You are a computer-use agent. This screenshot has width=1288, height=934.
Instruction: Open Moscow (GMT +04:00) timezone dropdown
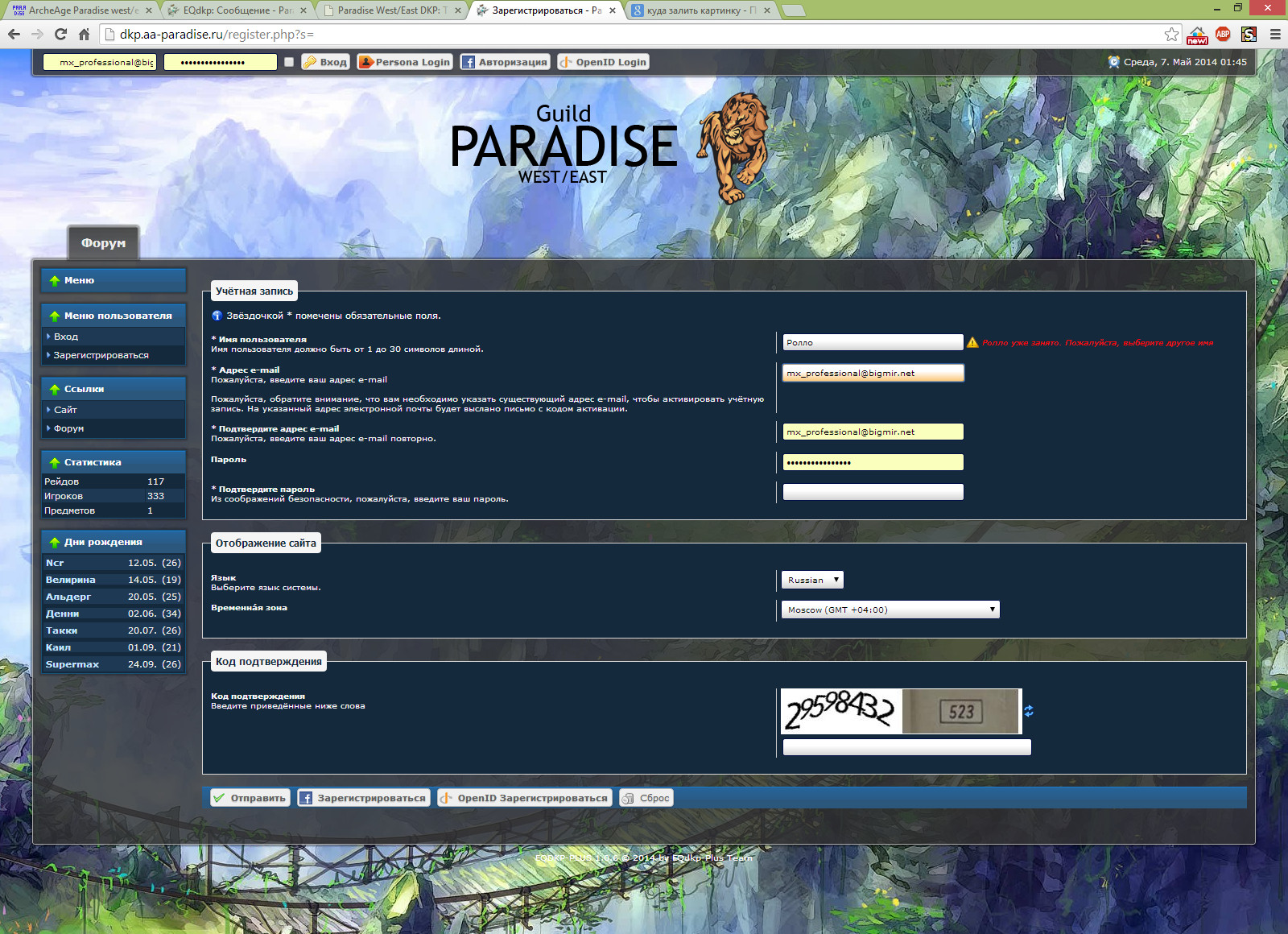(x=890, y=610)
